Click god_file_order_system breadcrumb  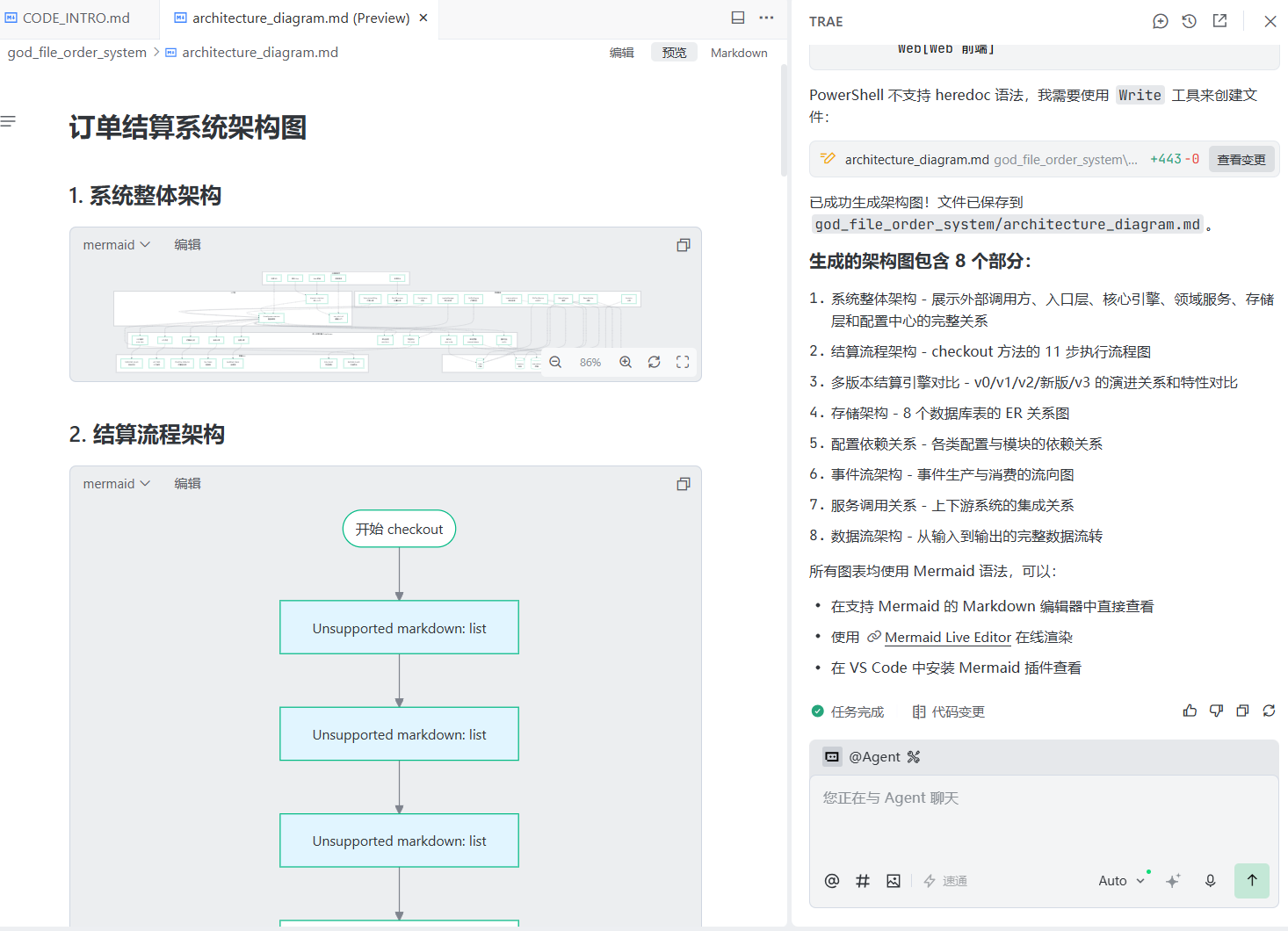77,53
